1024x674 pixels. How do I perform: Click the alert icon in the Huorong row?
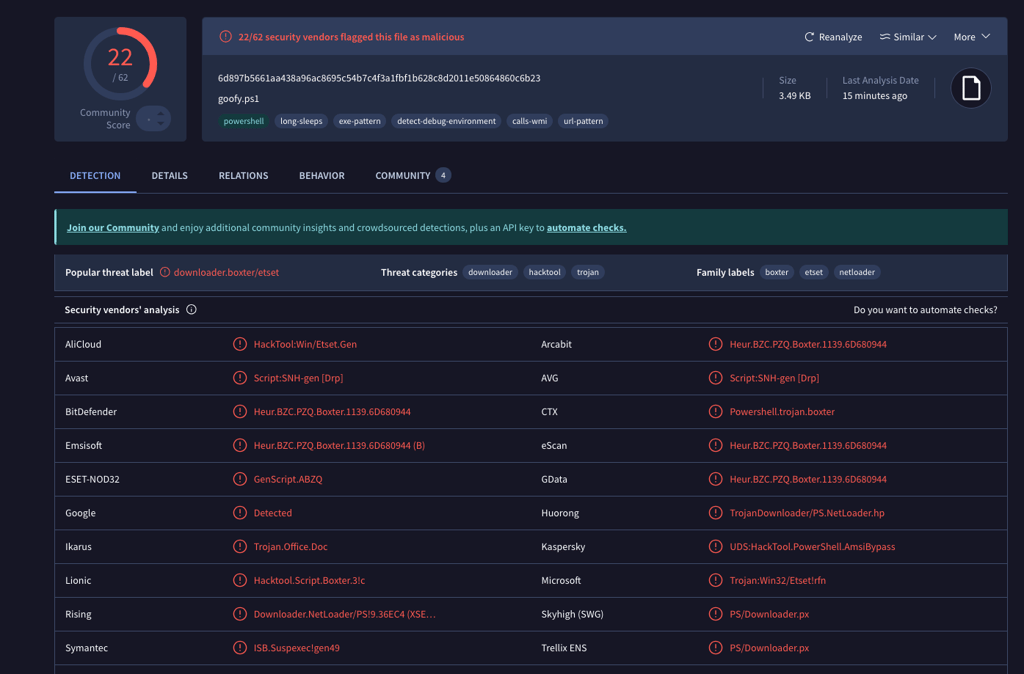715,513
